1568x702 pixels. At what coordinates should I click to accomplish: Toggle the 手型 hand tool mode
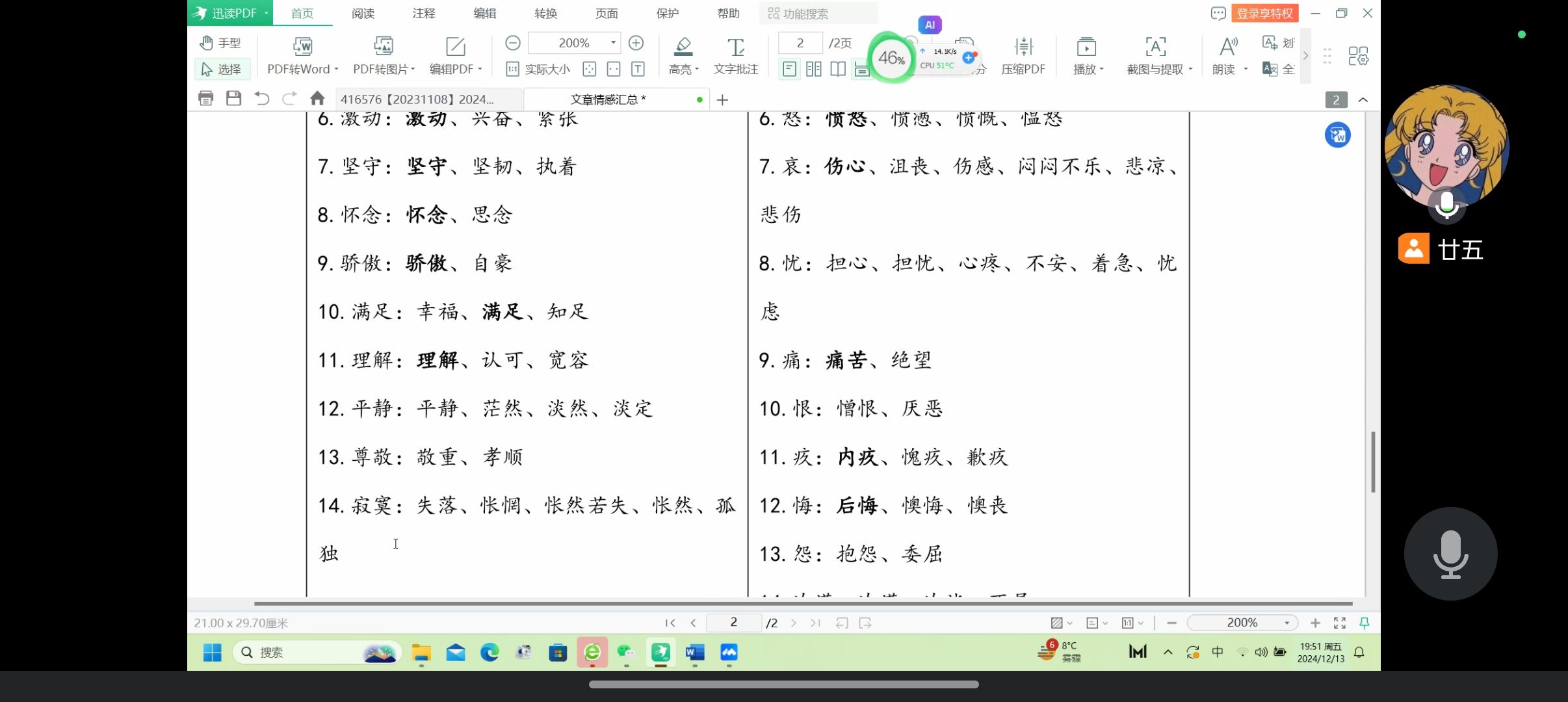point(221,43)
